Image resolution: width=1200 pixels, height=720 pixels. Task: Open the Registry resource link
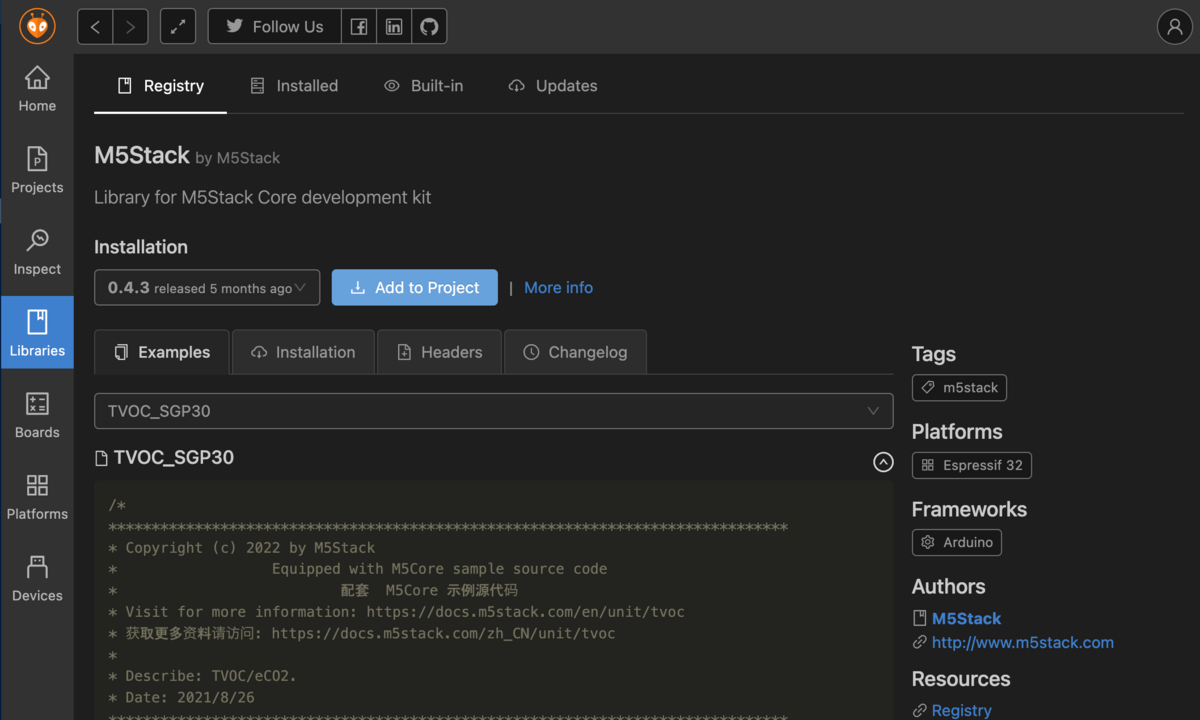pos(961,710)
